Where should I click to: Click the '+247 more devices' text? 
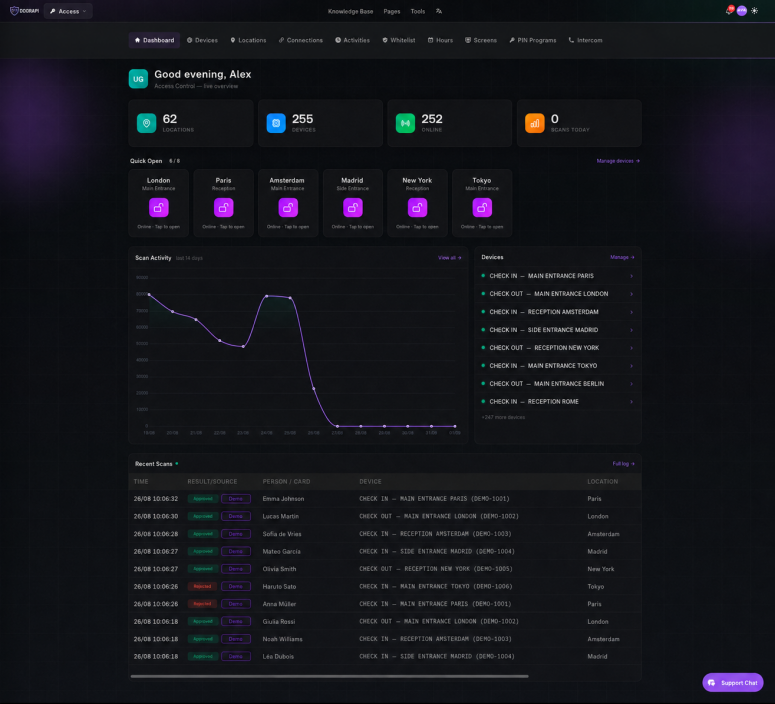pyautogui.click(x=503, y=417)
